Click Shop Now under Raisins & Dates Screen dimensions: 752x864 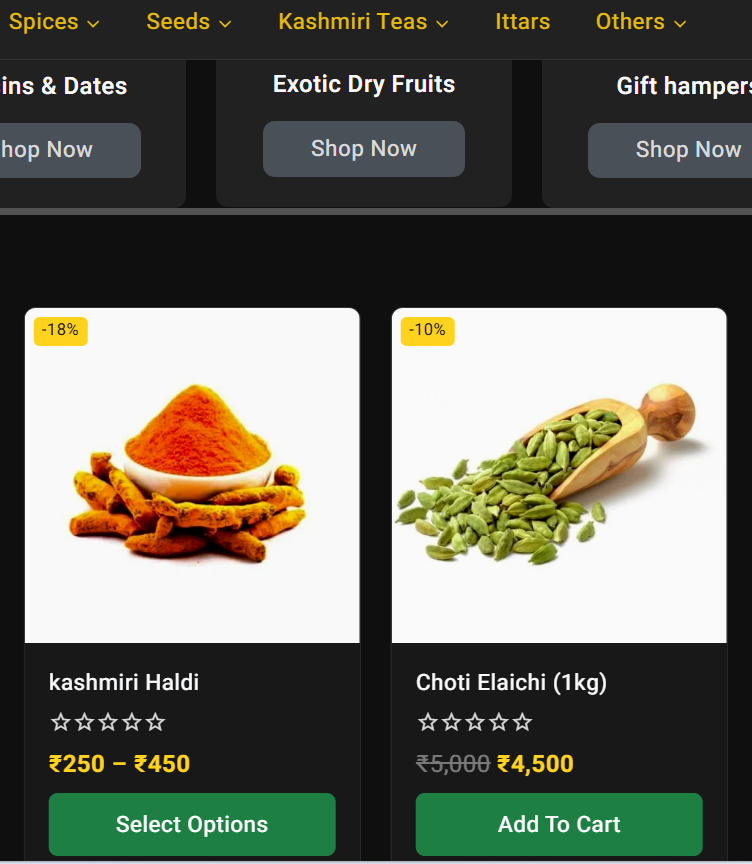tap(70, 150)
